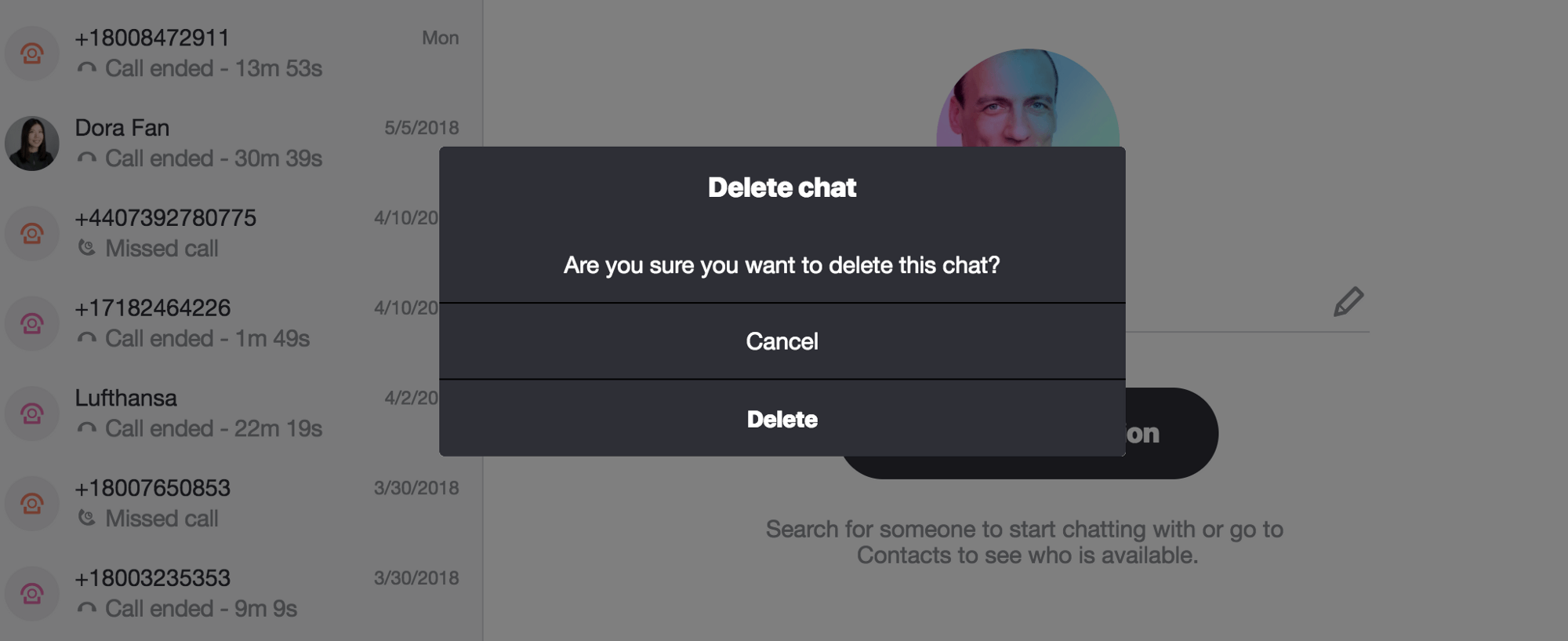Select the phone avatar for +18007650853

click(x=32, y=504)
